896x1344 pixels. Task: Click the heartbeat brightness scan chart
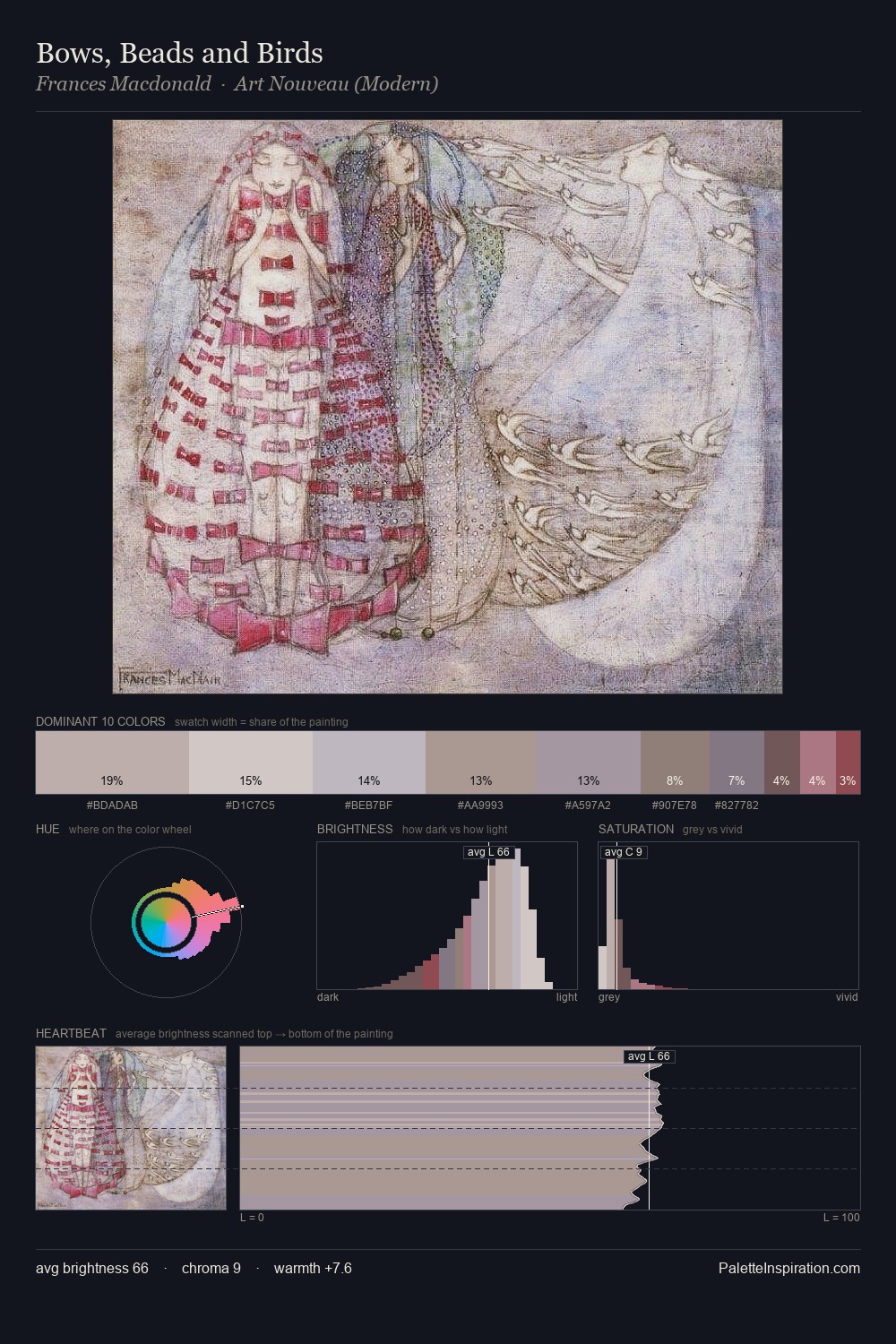(x=550, y=1128)
